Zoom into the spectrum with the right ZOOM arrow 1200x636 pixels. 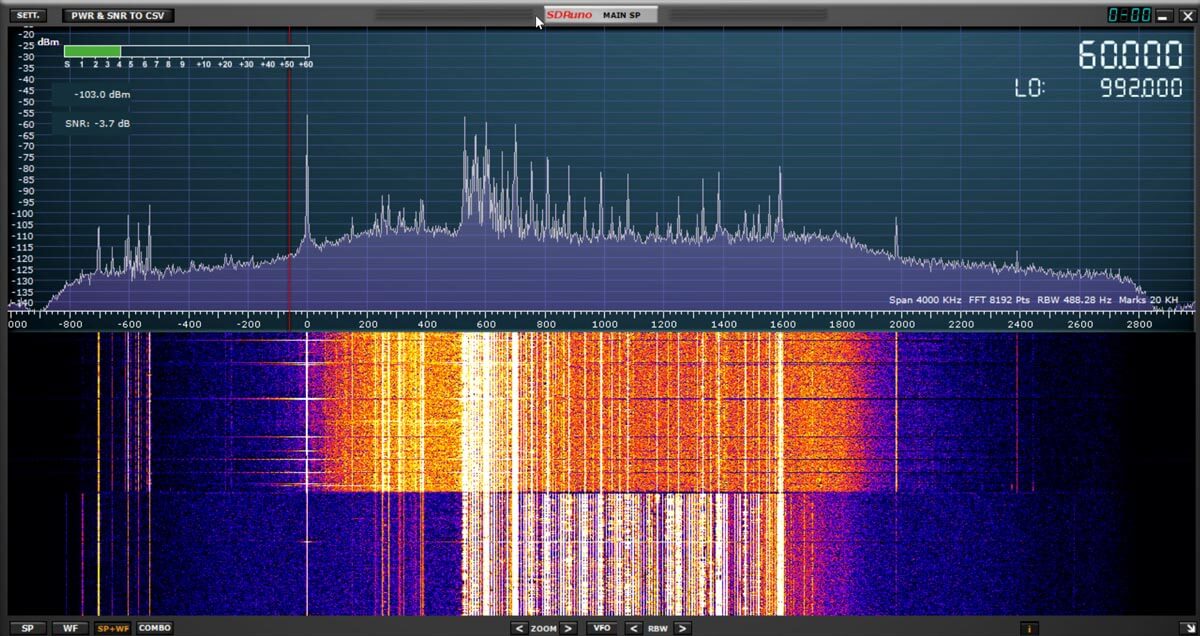(568, 628)
